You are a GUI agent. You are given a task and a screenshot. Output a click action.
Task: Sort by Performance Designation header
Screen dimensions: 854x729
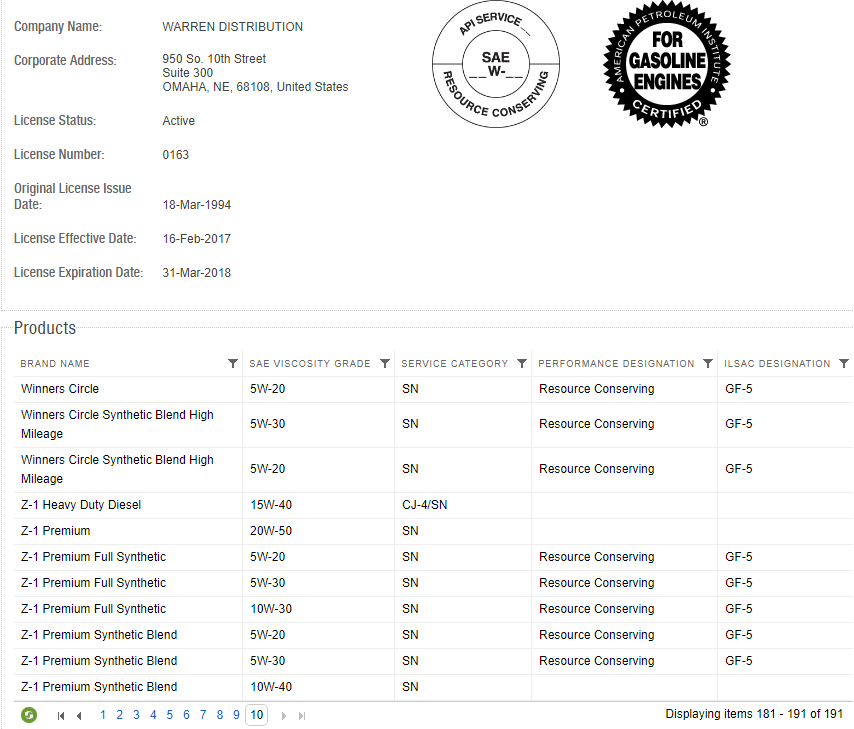(x=616, y=363)
